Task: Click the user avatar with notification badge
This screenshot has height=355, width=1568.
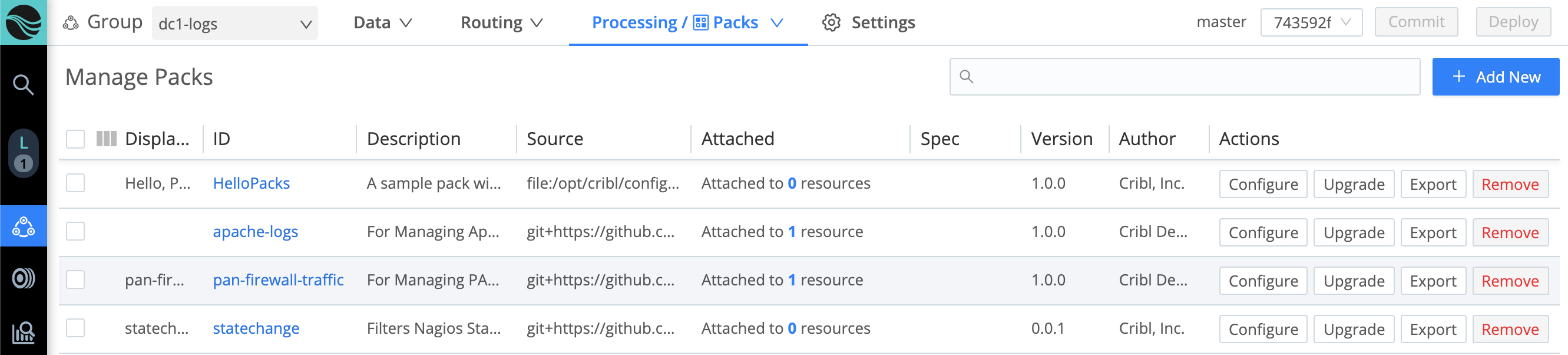Action: coord(23,150)
